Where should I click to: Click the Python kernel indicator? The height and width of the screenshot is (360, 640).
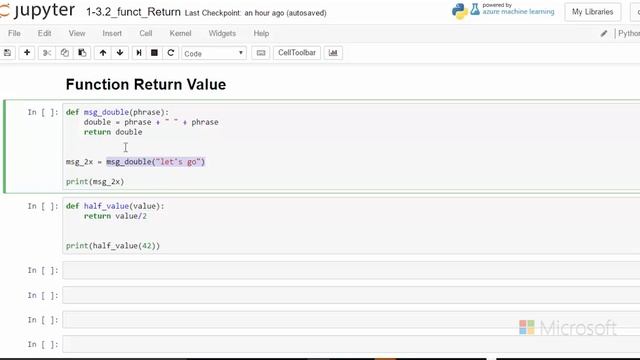[629, 33]
